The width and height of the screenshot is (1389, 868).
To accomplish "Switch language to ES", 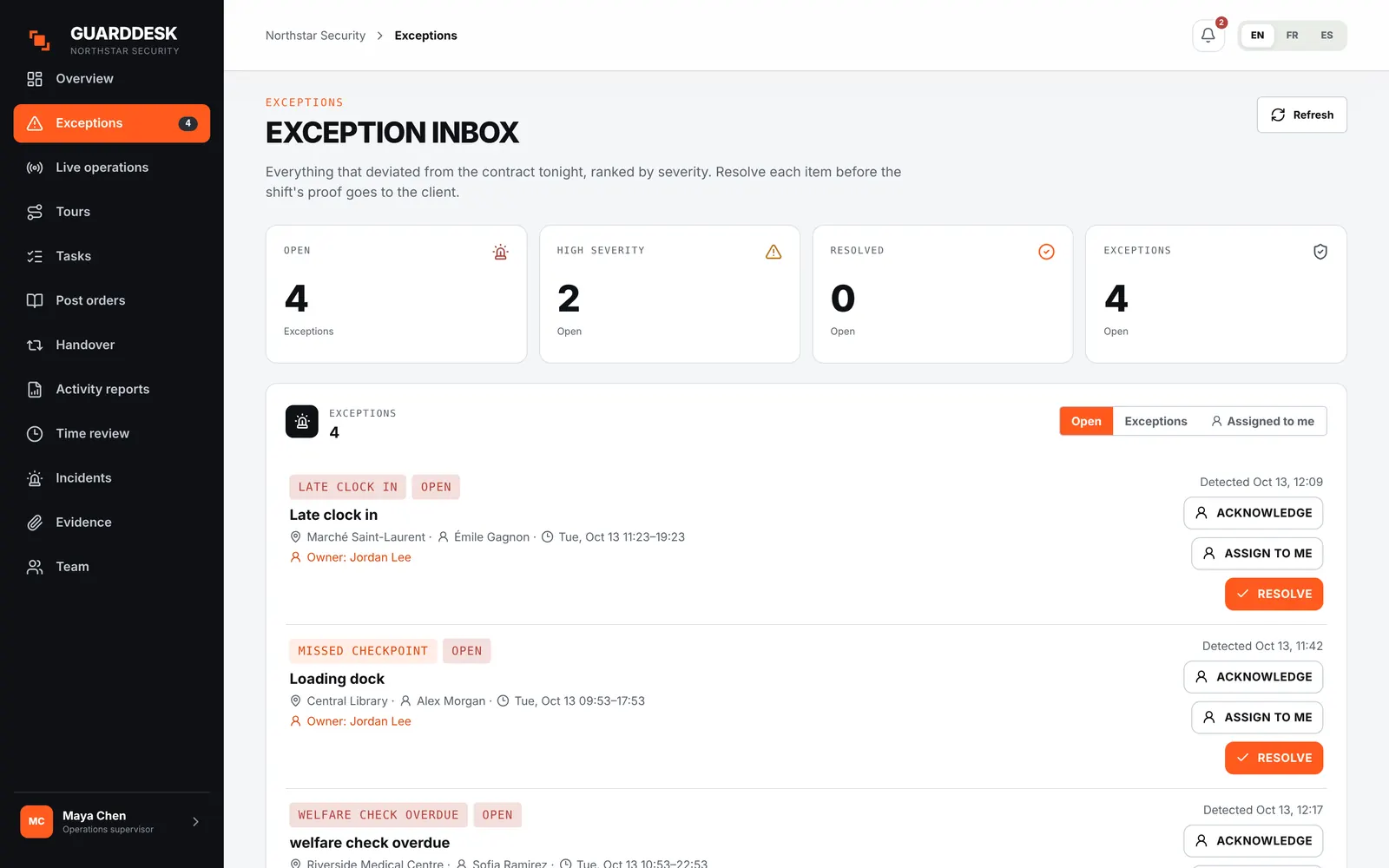I will click(x=1326, y=36).
